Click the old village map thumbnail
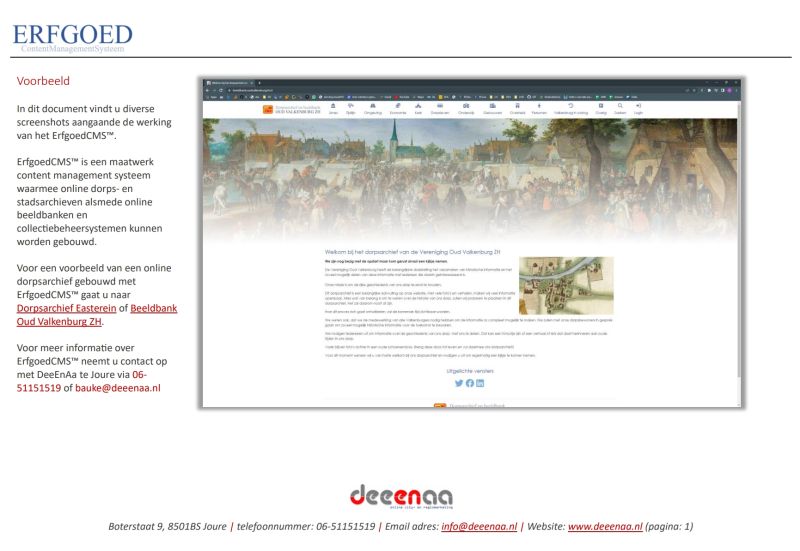This screenshot has height=551, width=800. [566, 285]
